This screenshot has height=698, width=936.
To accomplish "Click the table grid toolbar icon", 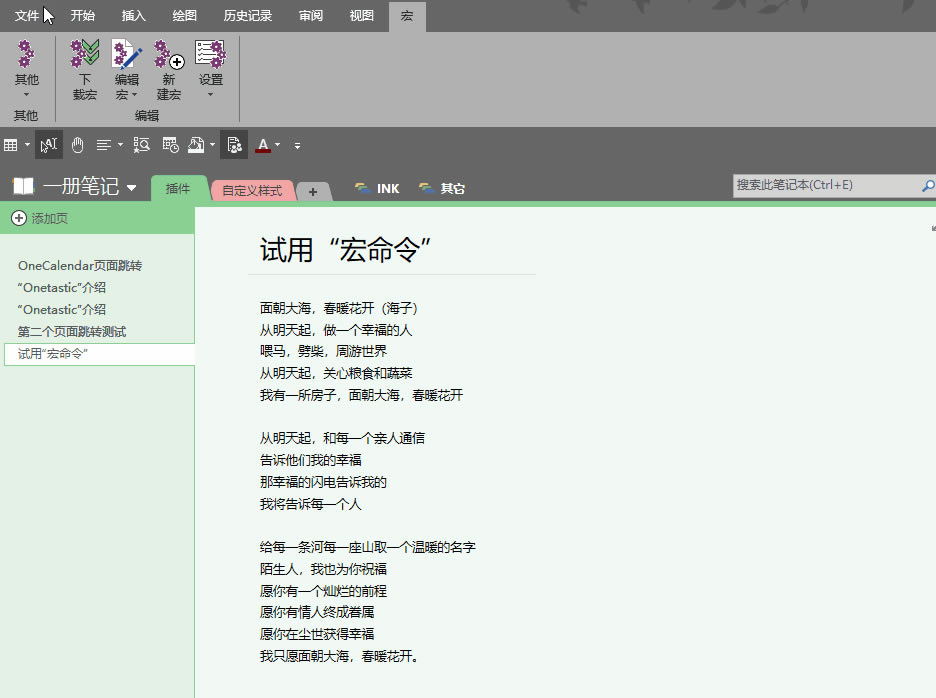I will [11, 144].
